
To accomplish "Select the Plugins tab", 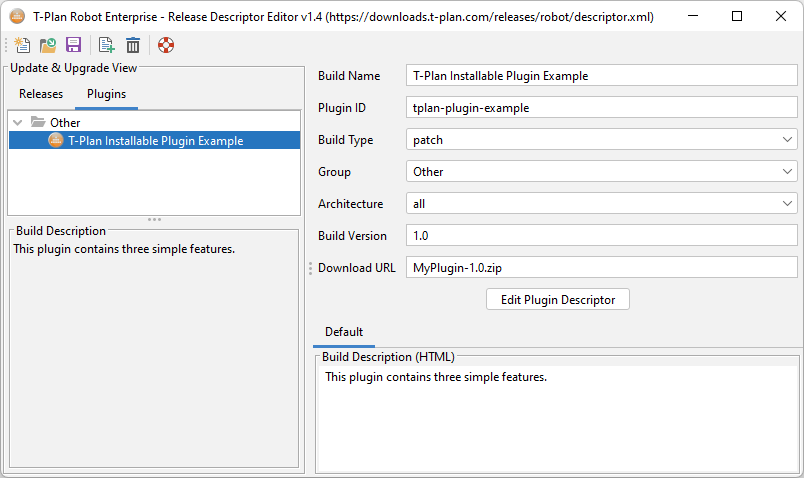I will pos(106,94).
